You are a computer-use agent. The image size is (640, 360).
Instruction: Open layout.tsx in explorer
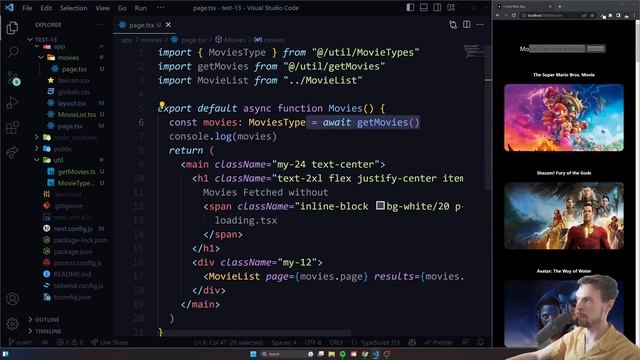(72, 103)
